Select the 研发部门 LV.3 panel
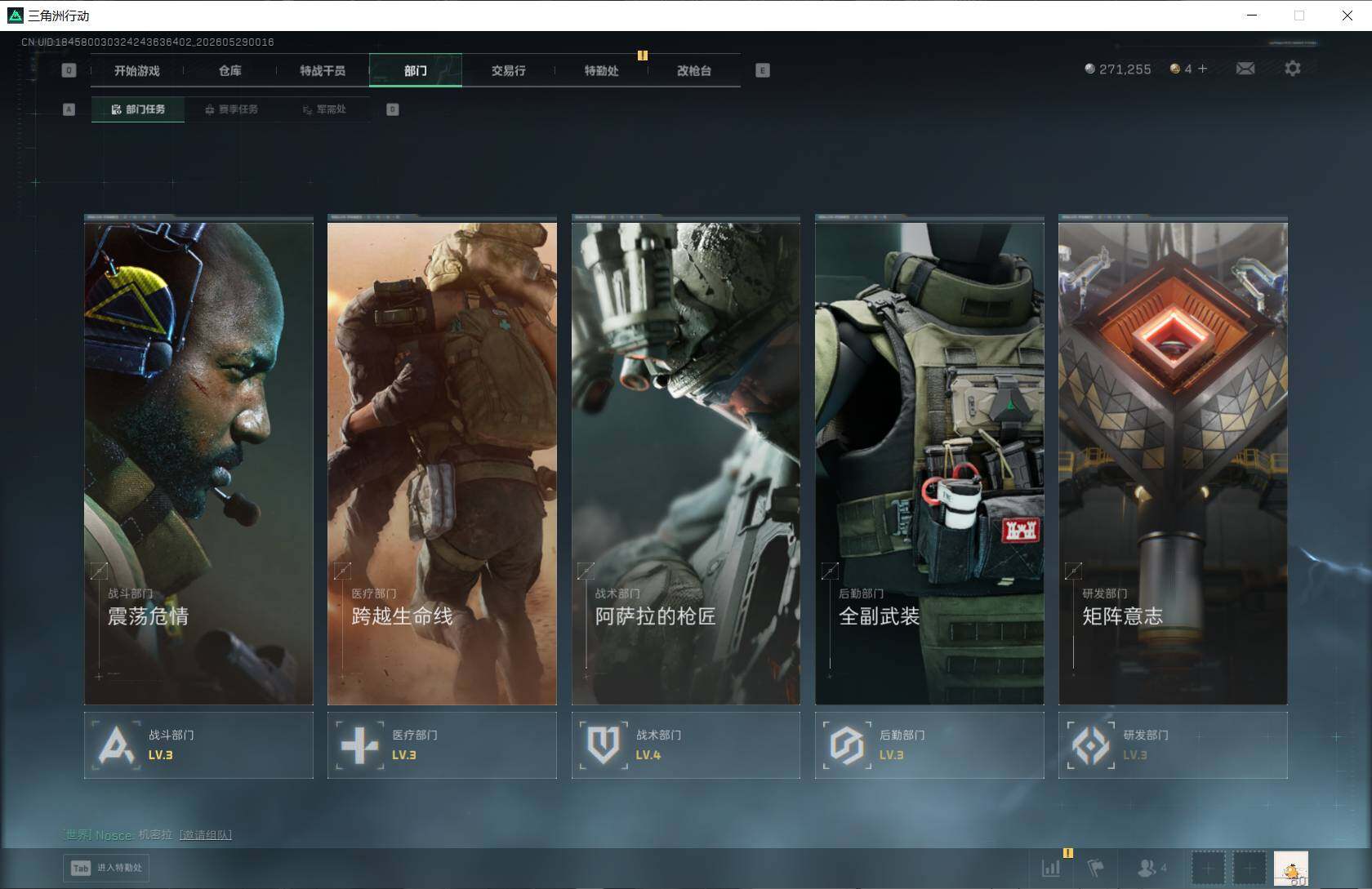 [x=1173, y=745]
